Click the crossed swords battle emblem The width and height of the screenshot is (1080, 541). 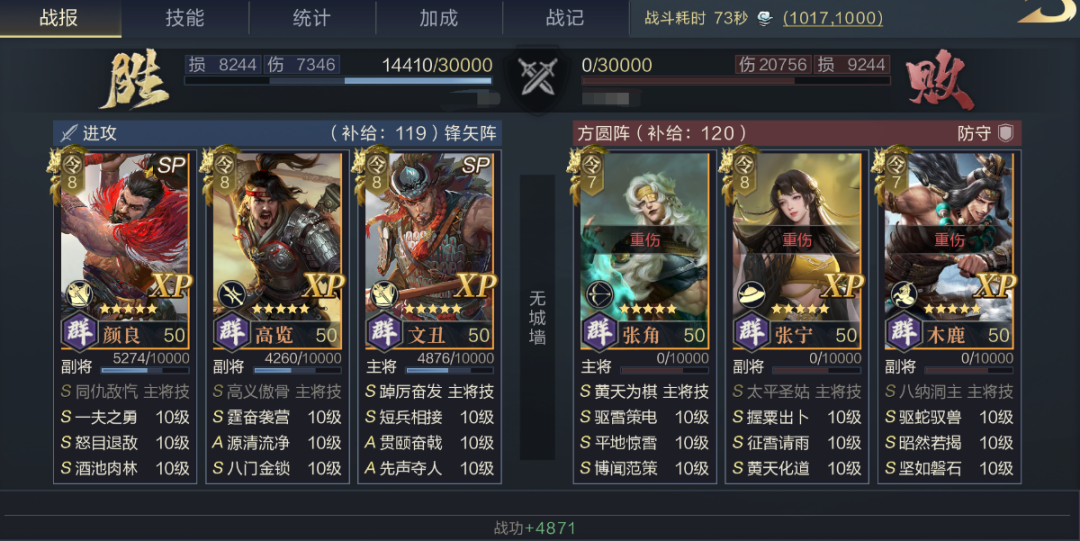(538, 76)
